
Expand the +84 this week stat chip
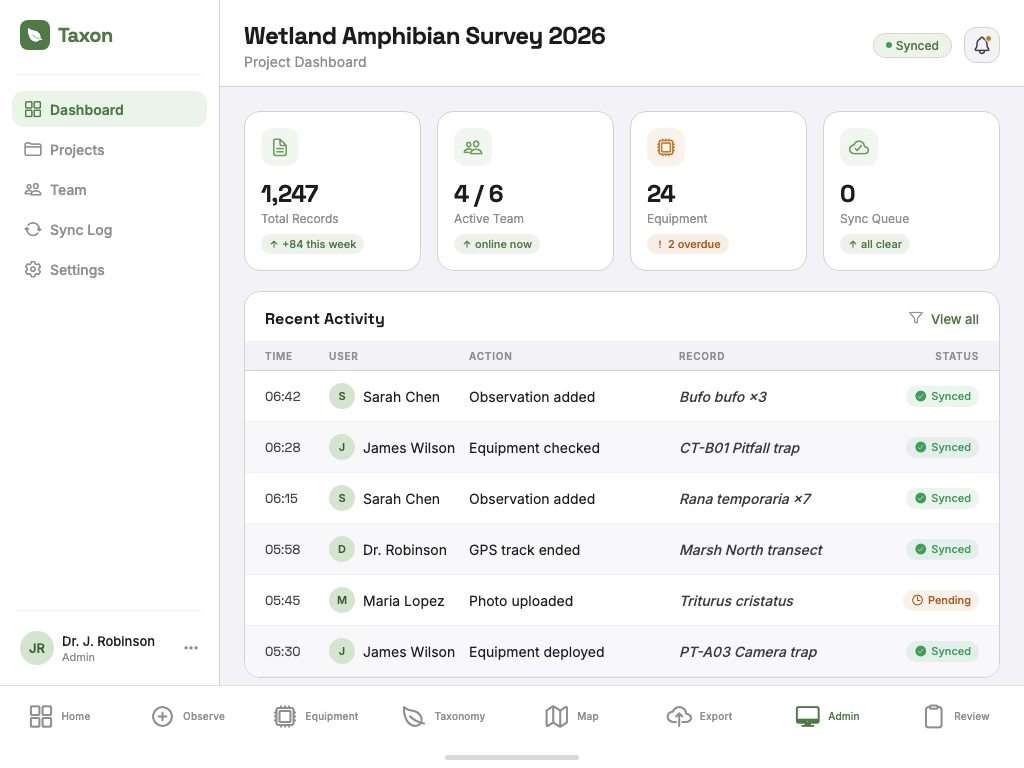point(312,243)
